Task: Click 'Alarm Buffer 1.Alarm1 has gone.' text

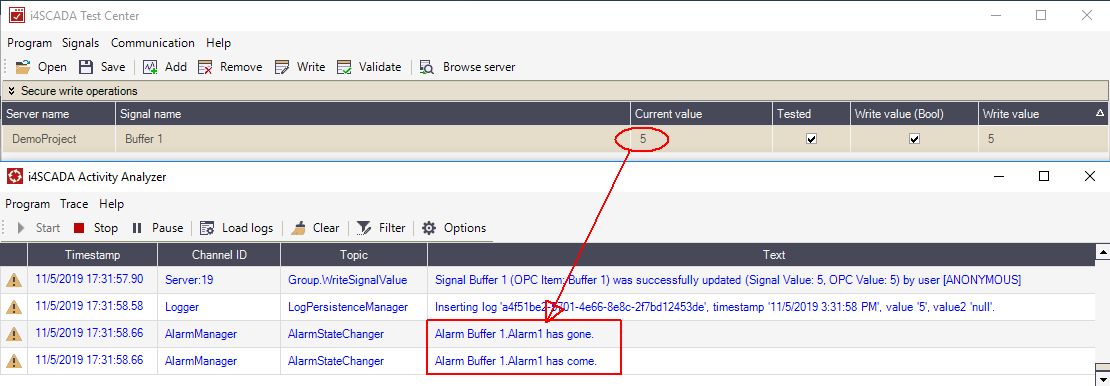Action: pyautogui.click(x=515, y=334)
